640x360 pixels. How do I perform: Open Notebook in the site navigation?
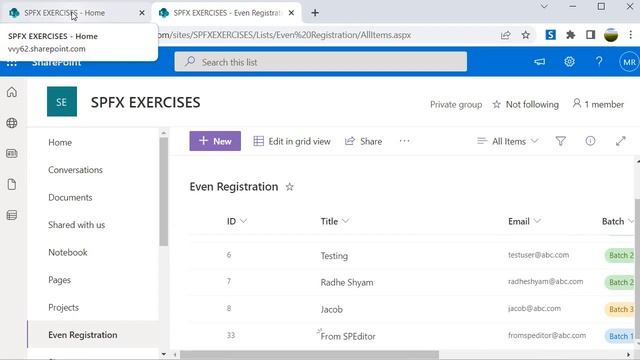point(68,252)
